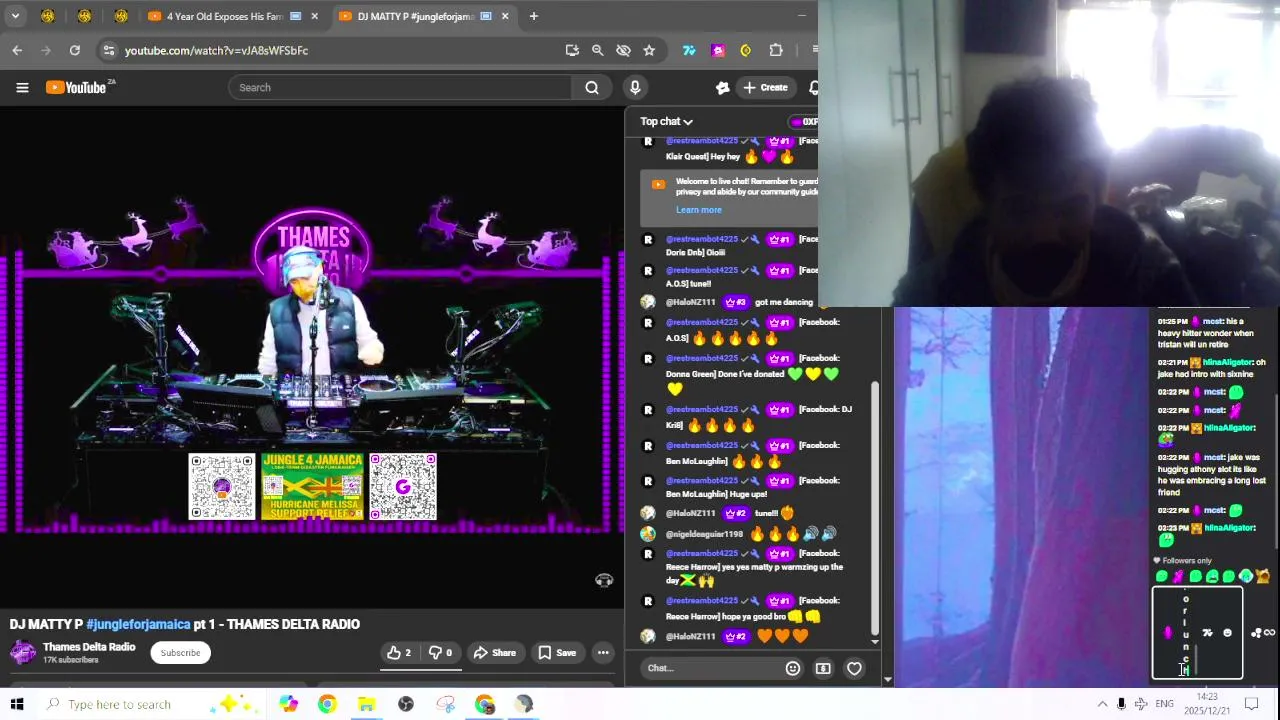Click the Super Chat dollar icon
This screenshot has height=720, width=1280.
(x=823, y=668)
